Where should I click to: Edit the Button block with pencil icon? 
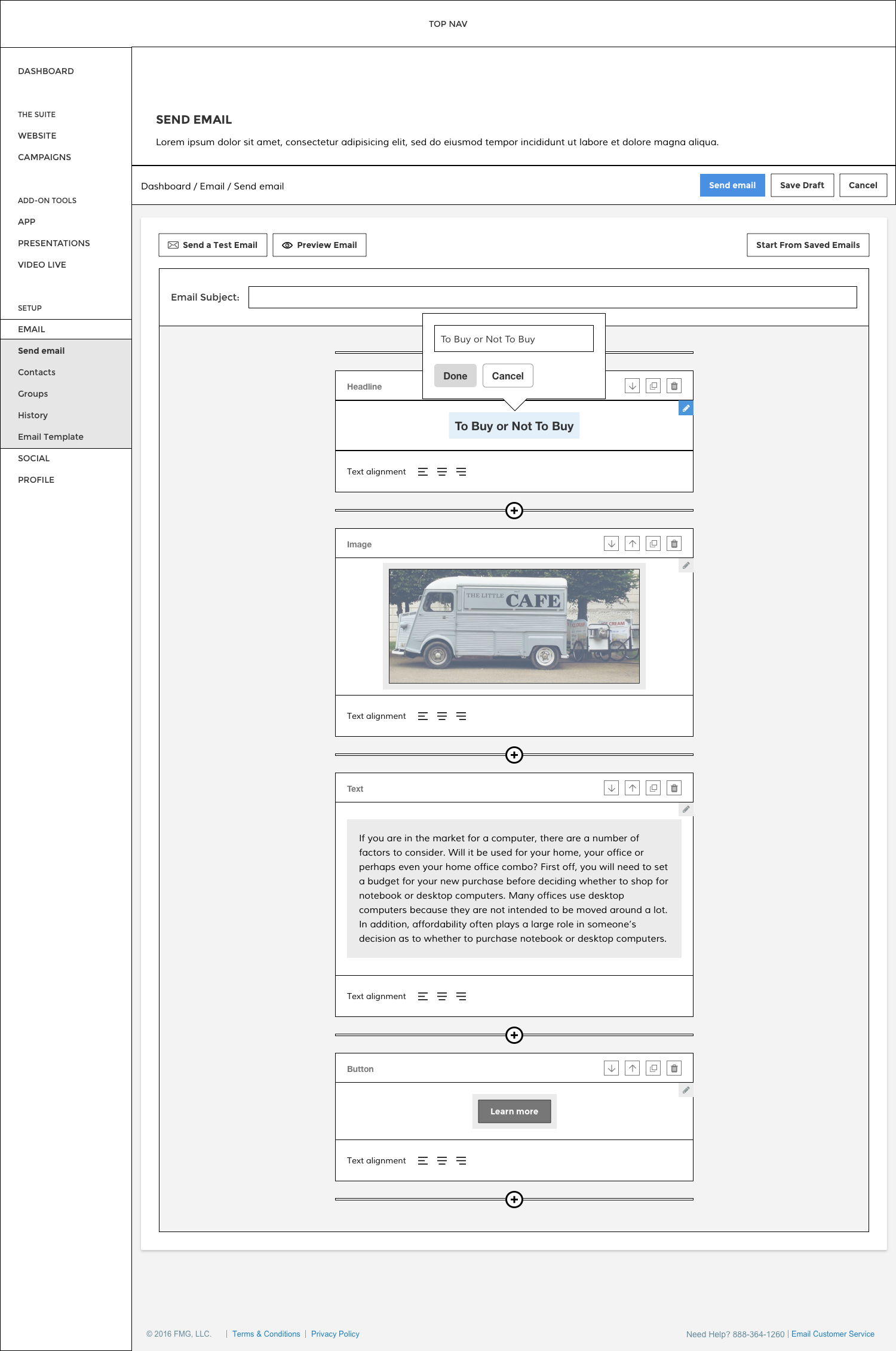[x=686, y=1090]
